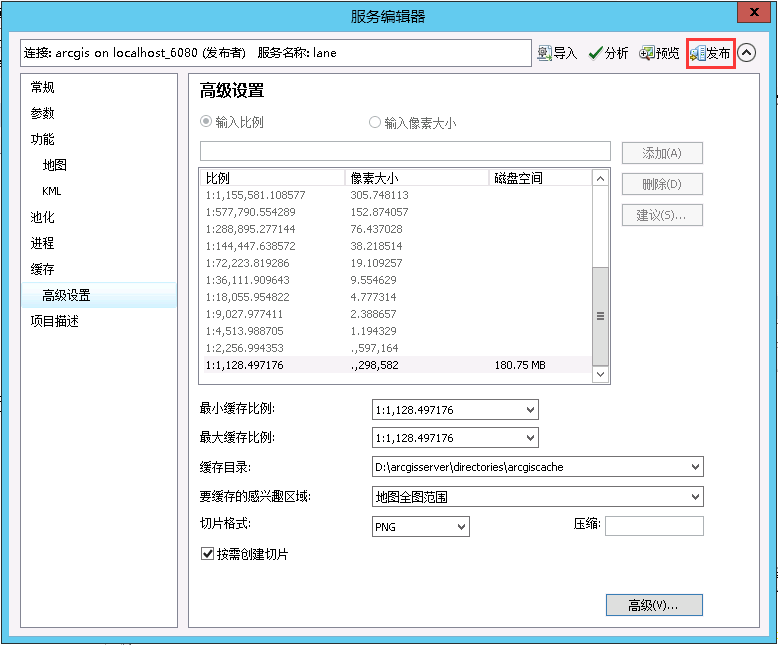778x645 pixels.
Task: Select the 1:144,447.638572 scale row
Action: (x=397, y=246)
